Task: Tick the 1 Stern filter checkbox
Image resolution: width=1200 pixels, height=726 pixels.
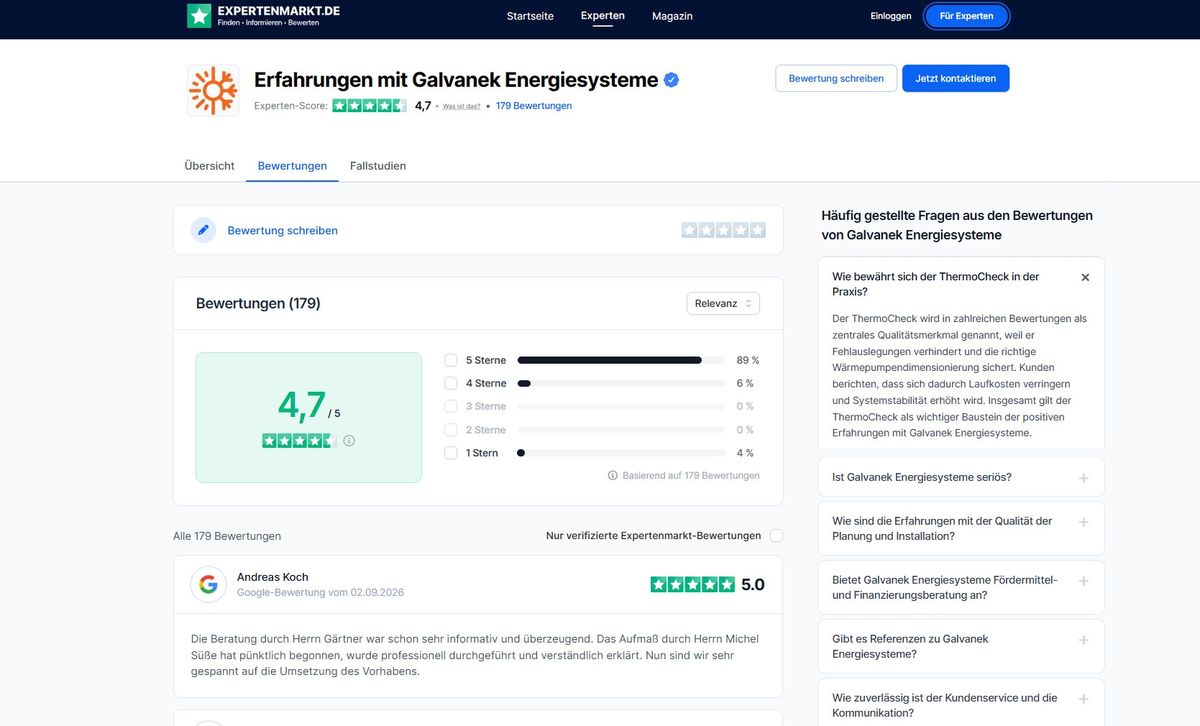Action: (451, 453)
